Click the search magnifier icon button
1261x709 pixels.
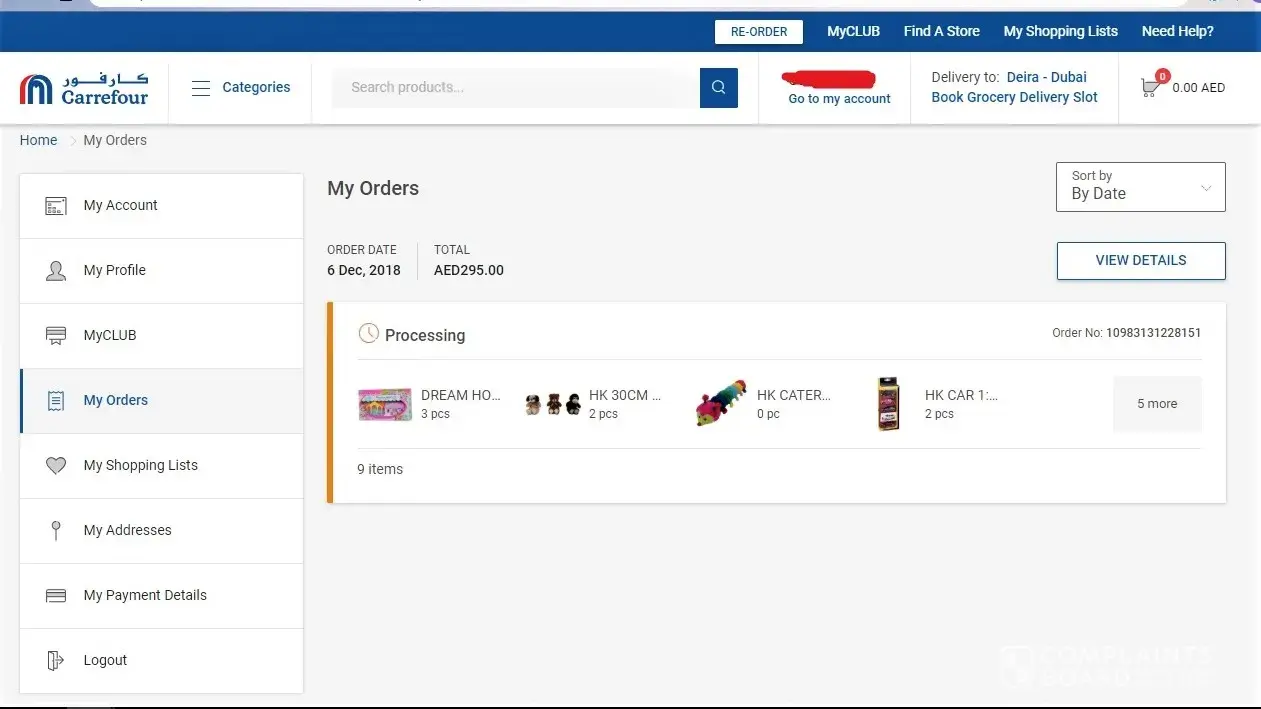point(719,88)
